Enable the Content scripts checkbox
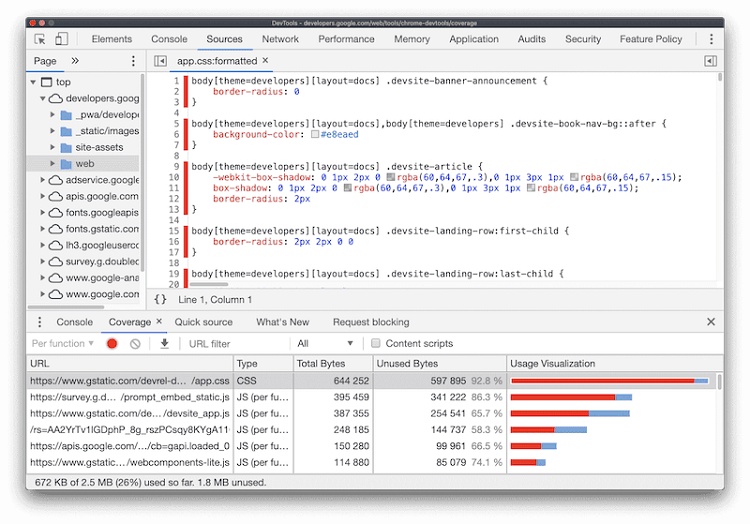The width and height of the screenshot is (750, 524). 376,343
